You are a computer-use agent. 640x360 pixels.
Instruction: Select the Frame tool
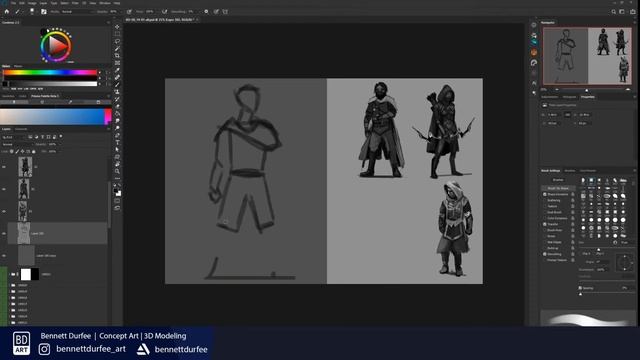click(117, 63)
